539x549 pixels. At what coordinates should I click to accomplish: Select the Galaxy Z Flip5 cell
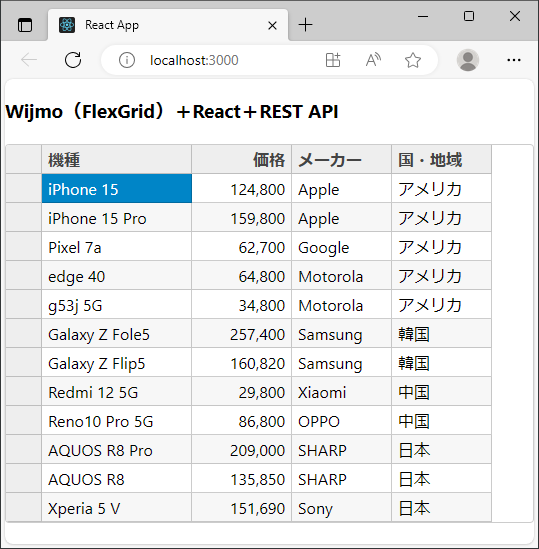tap(117, 363)
